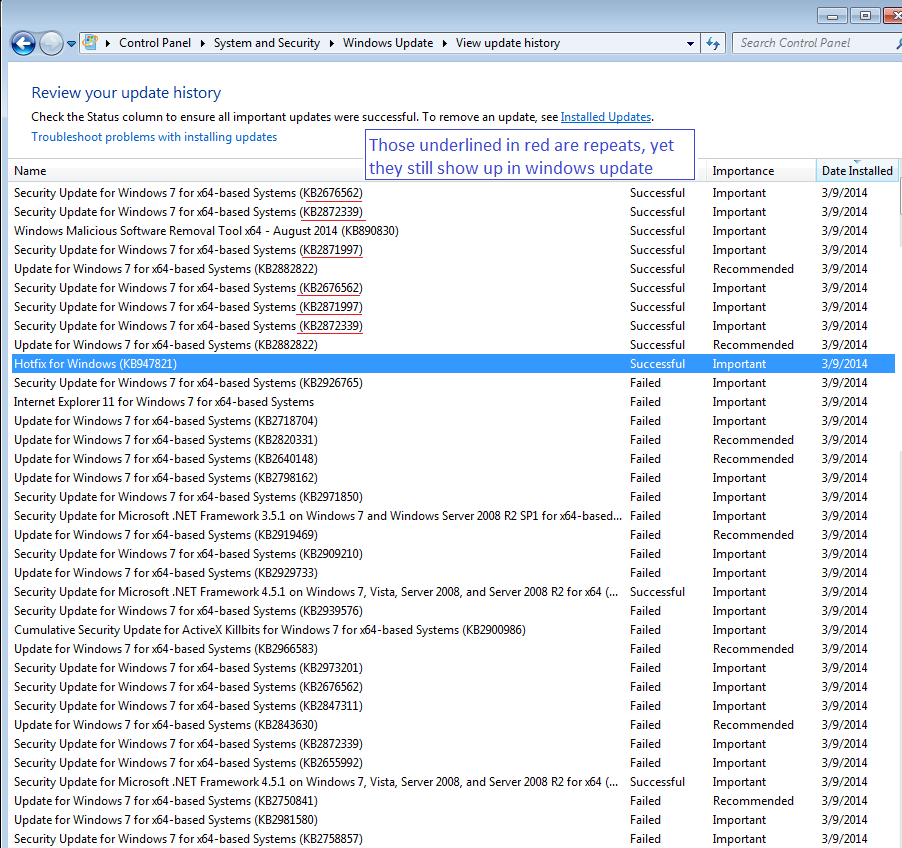Open System and Security breadcrumb
Image resolution: width=902 pixels, height=848 pixels.
pos(267,43)
